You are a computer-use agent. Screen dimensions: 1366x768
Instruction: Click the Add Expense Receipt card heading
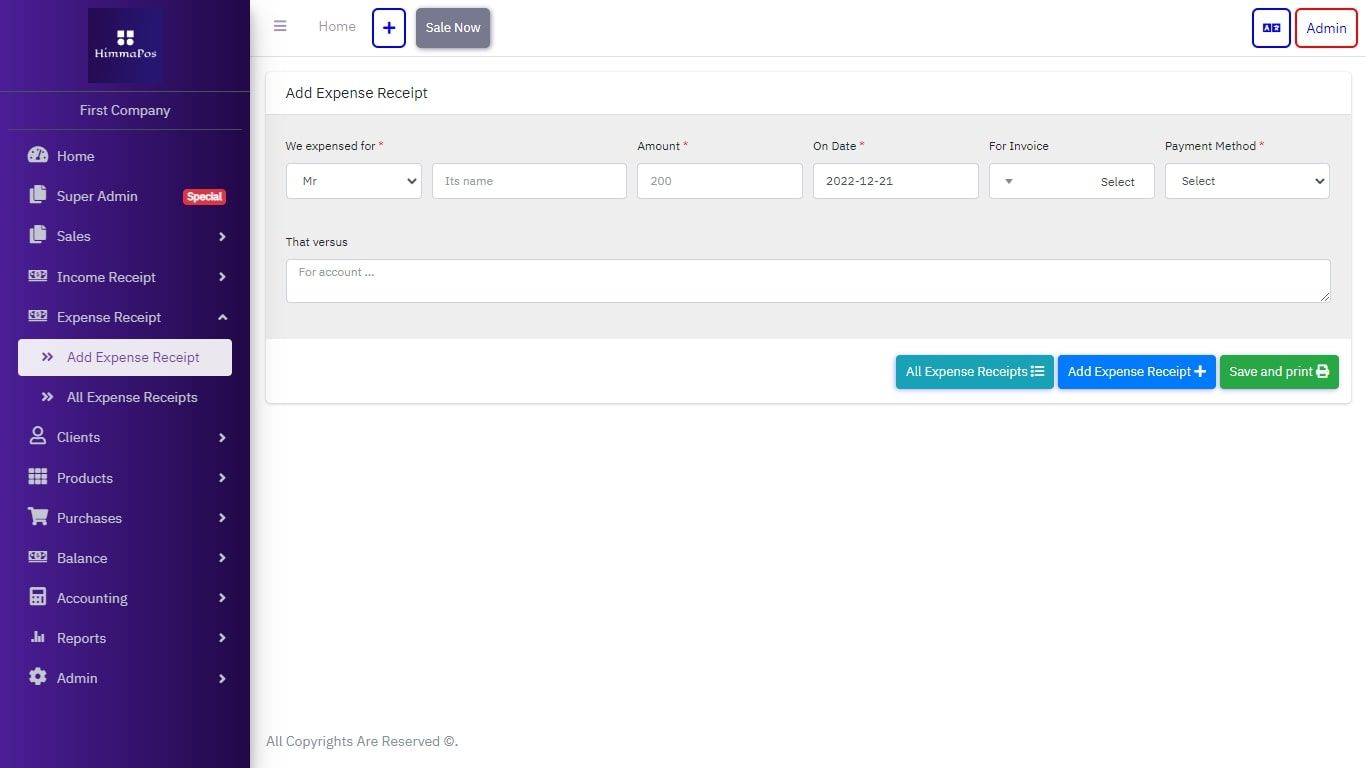pyautogui.click(x=357, y=93)
